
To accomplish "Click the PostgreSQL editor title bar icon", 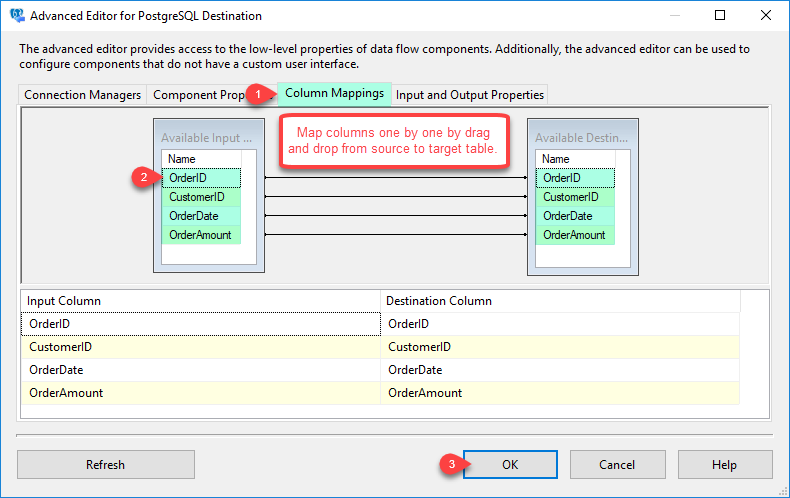I will pos(17,16).
